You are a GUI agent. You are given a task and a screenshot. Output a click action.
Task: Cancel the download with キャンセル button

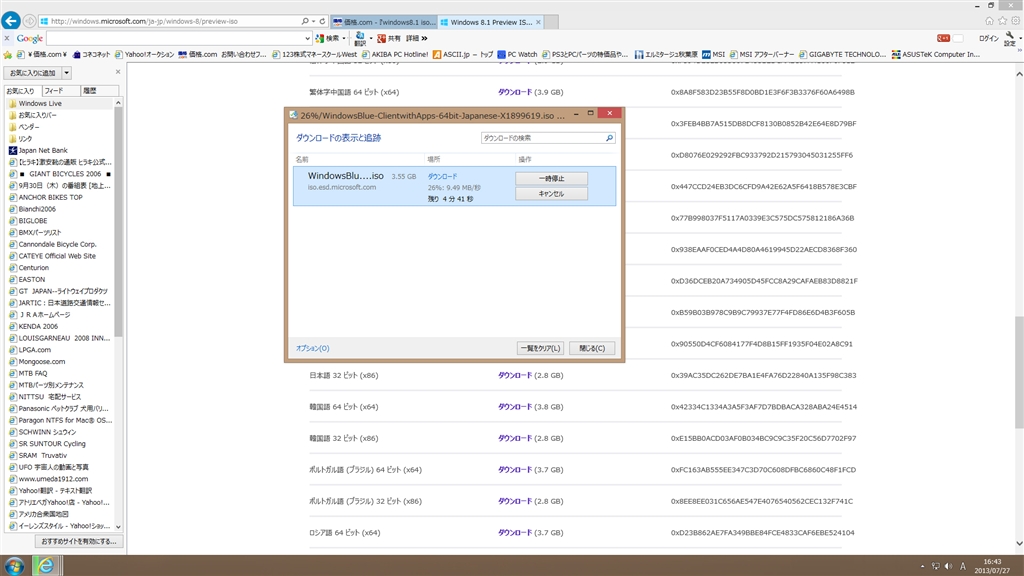tap(551, 194)
